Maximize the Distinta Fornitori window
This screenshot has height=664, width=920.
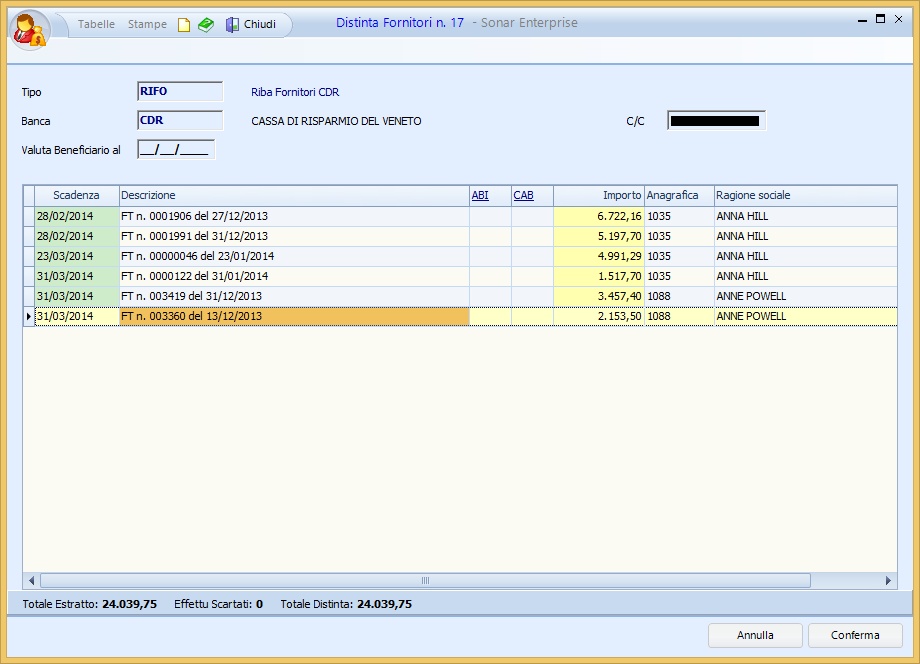tap(880, 19)
